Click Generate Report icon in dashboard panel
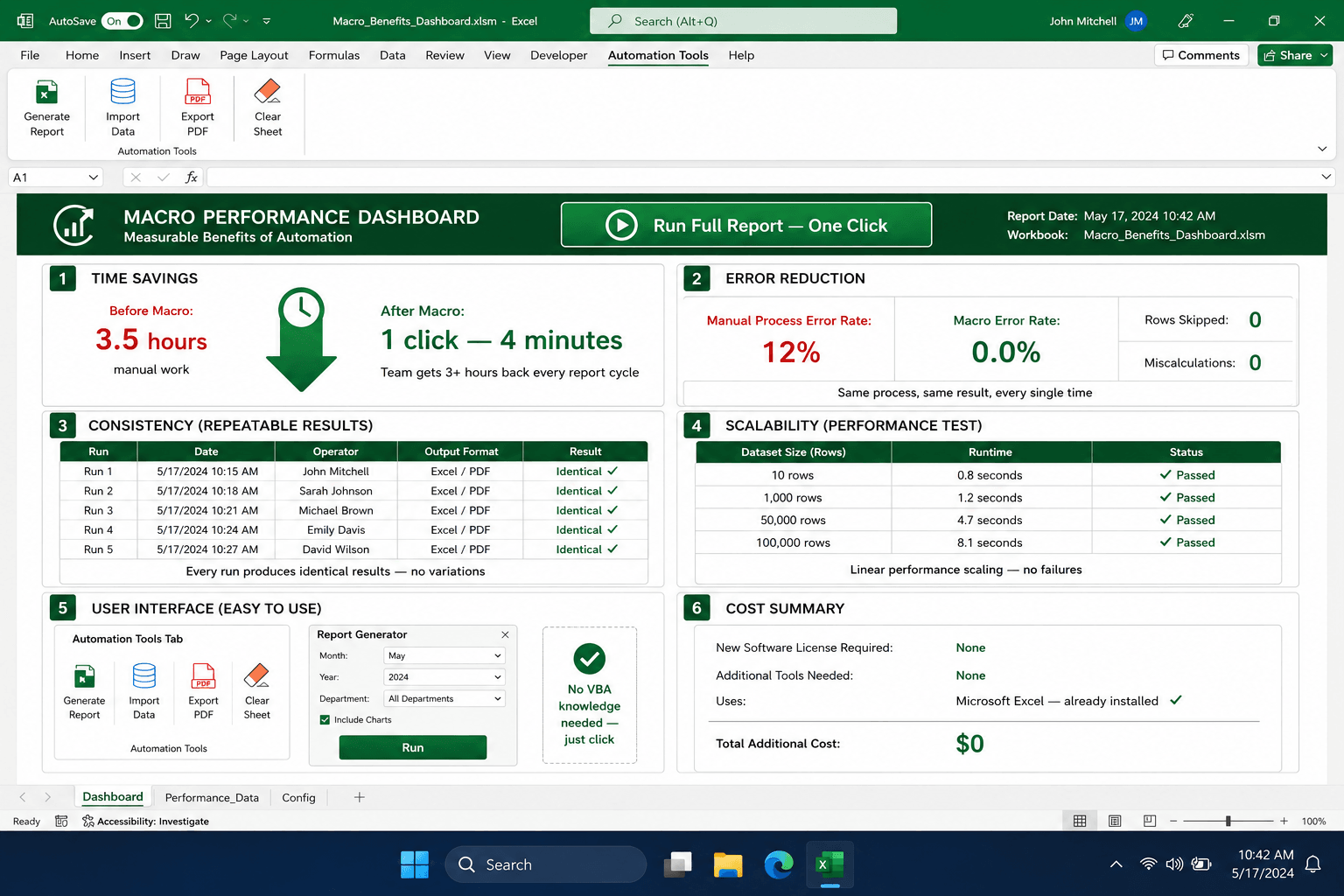This screenshot has width=1344, height=896. (x=84, y=676)
